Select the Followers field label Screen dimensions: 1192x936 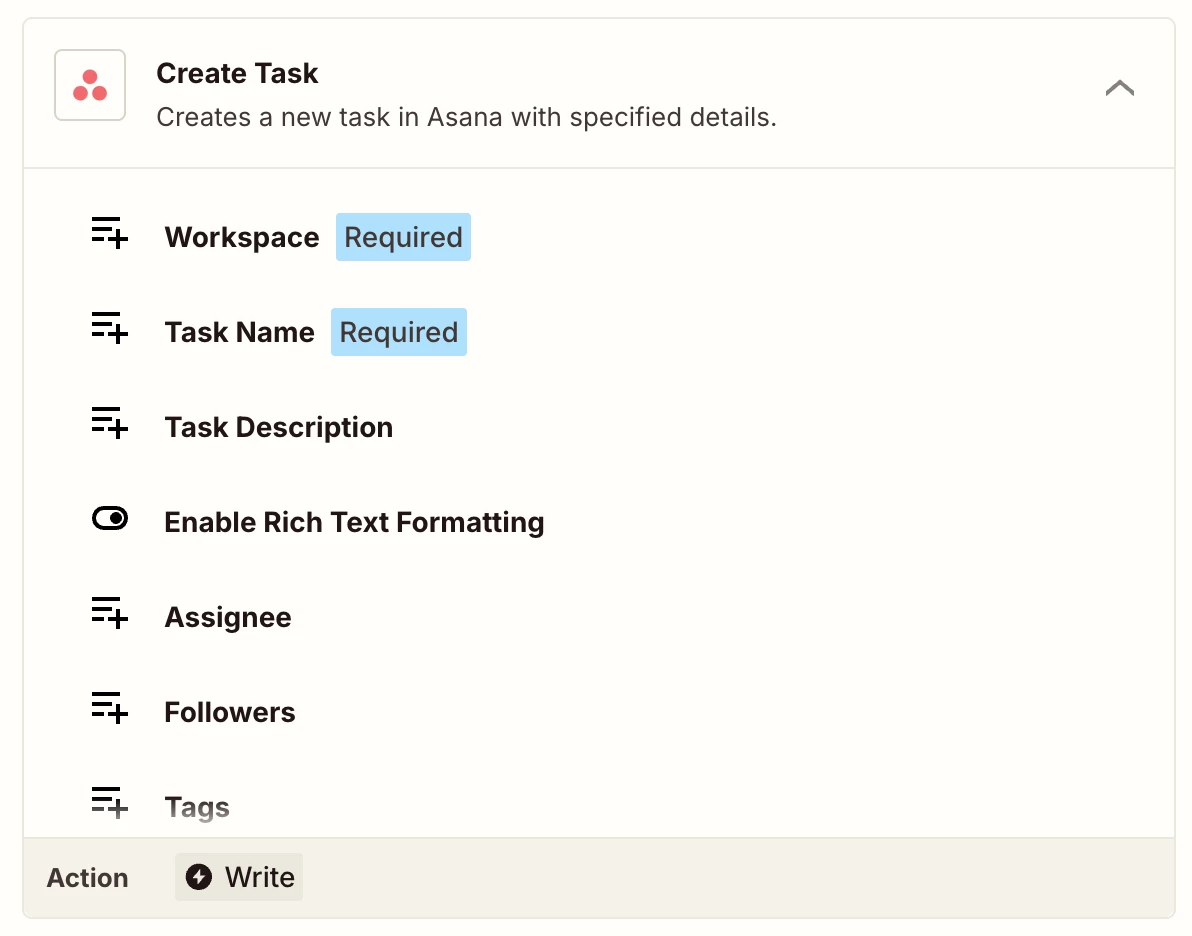point(230,713)
